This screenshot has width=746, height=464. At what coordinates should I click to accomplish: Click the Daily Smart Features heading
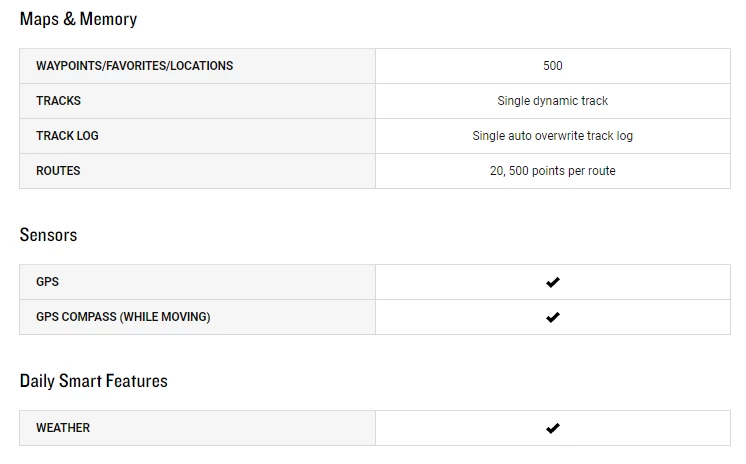point(93,381)
